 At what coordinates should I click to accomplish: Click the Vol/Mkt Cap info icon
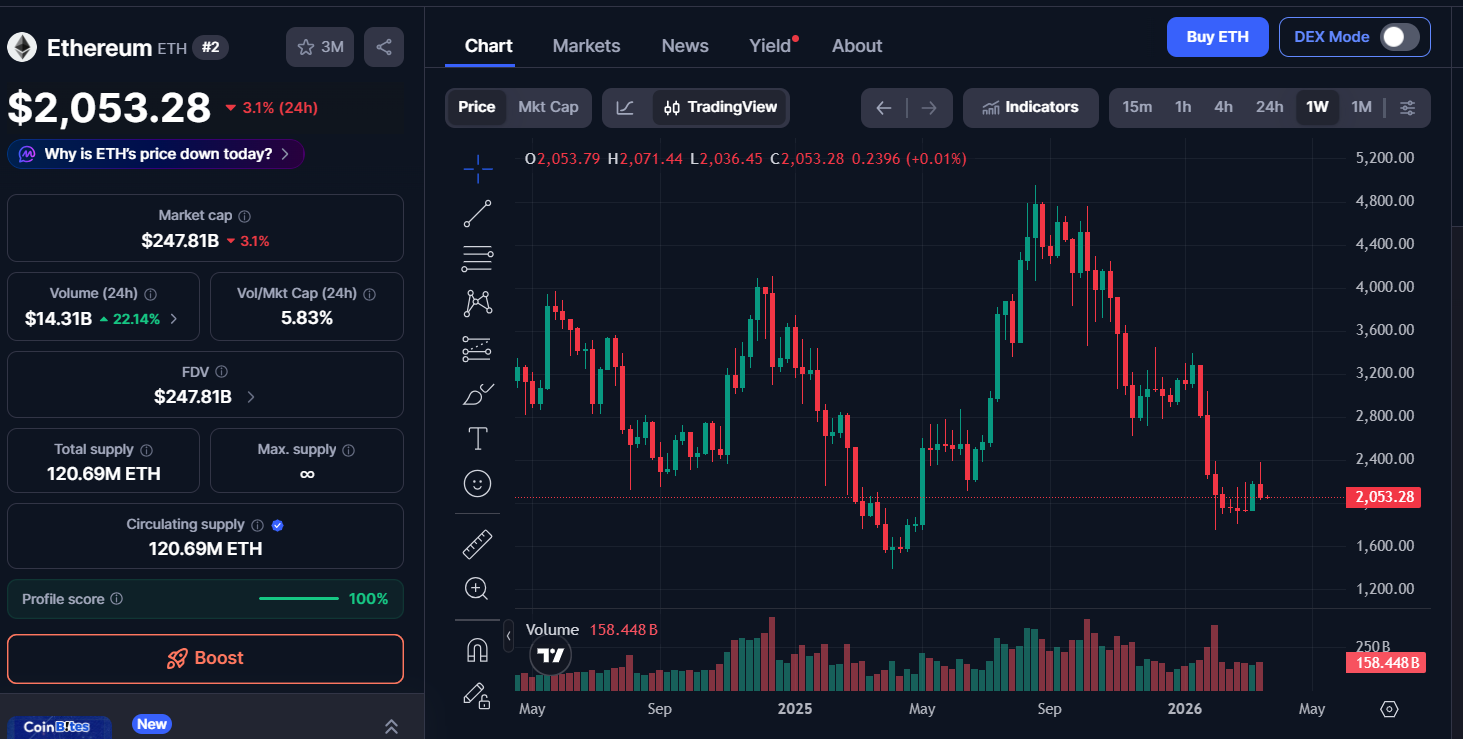coord(369,294)
